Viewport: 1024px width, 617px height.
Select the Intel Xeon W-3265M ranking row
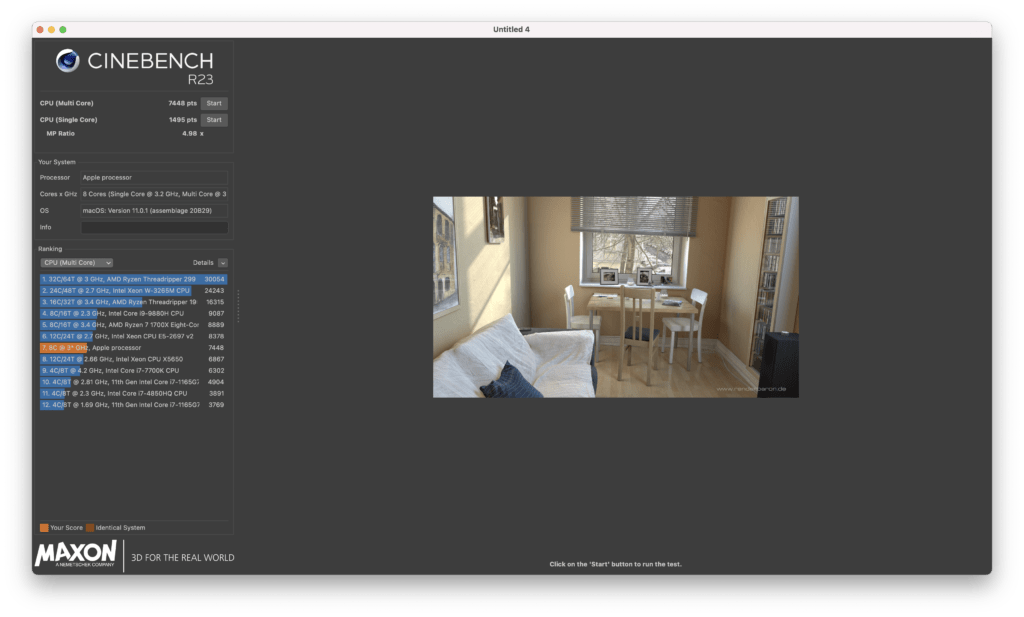(x=133, y=291)
